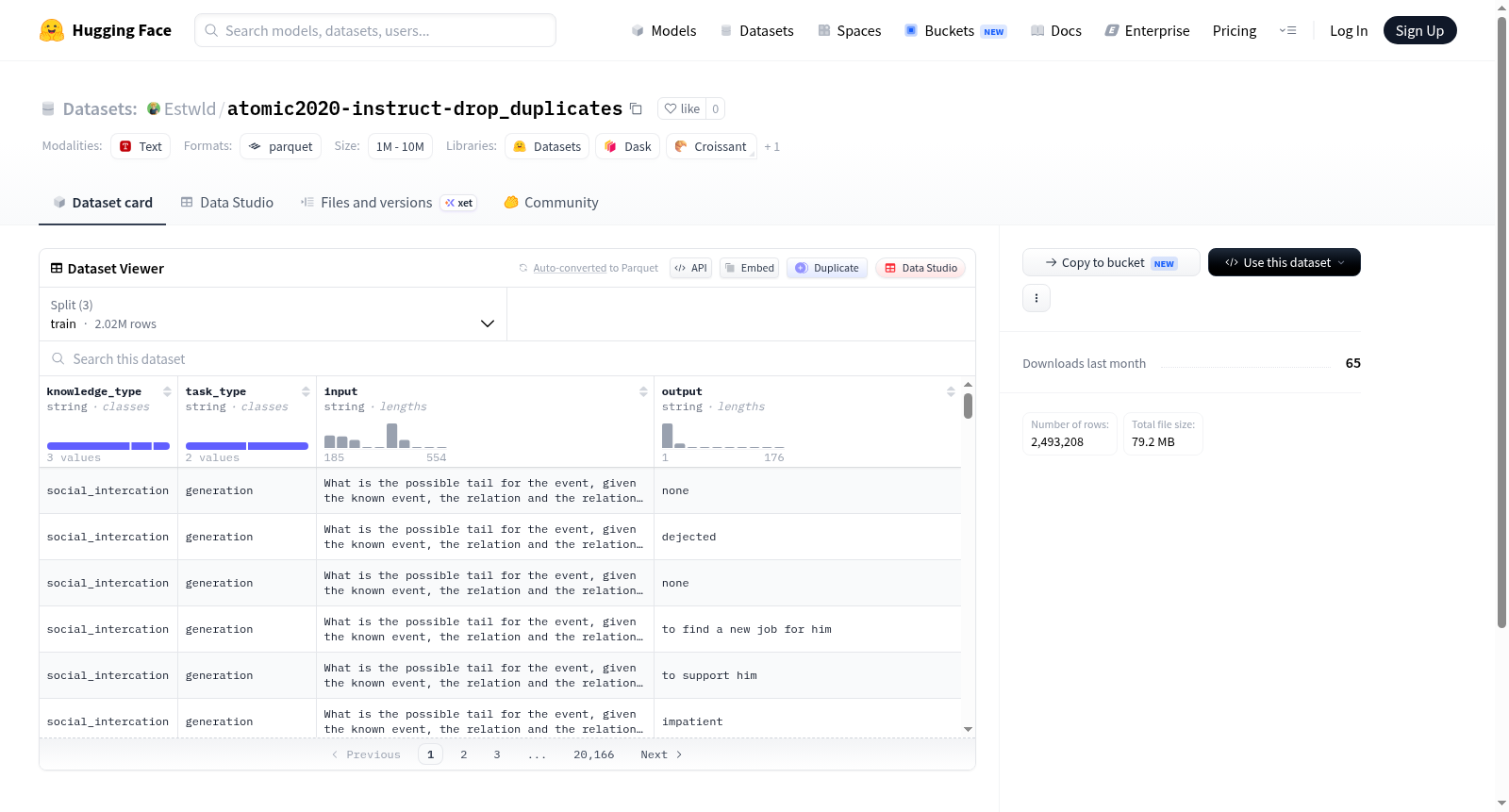This screenshot has width=1509, height=812.
Task: Open the Community tab
Action: click(x=551, y=203)
